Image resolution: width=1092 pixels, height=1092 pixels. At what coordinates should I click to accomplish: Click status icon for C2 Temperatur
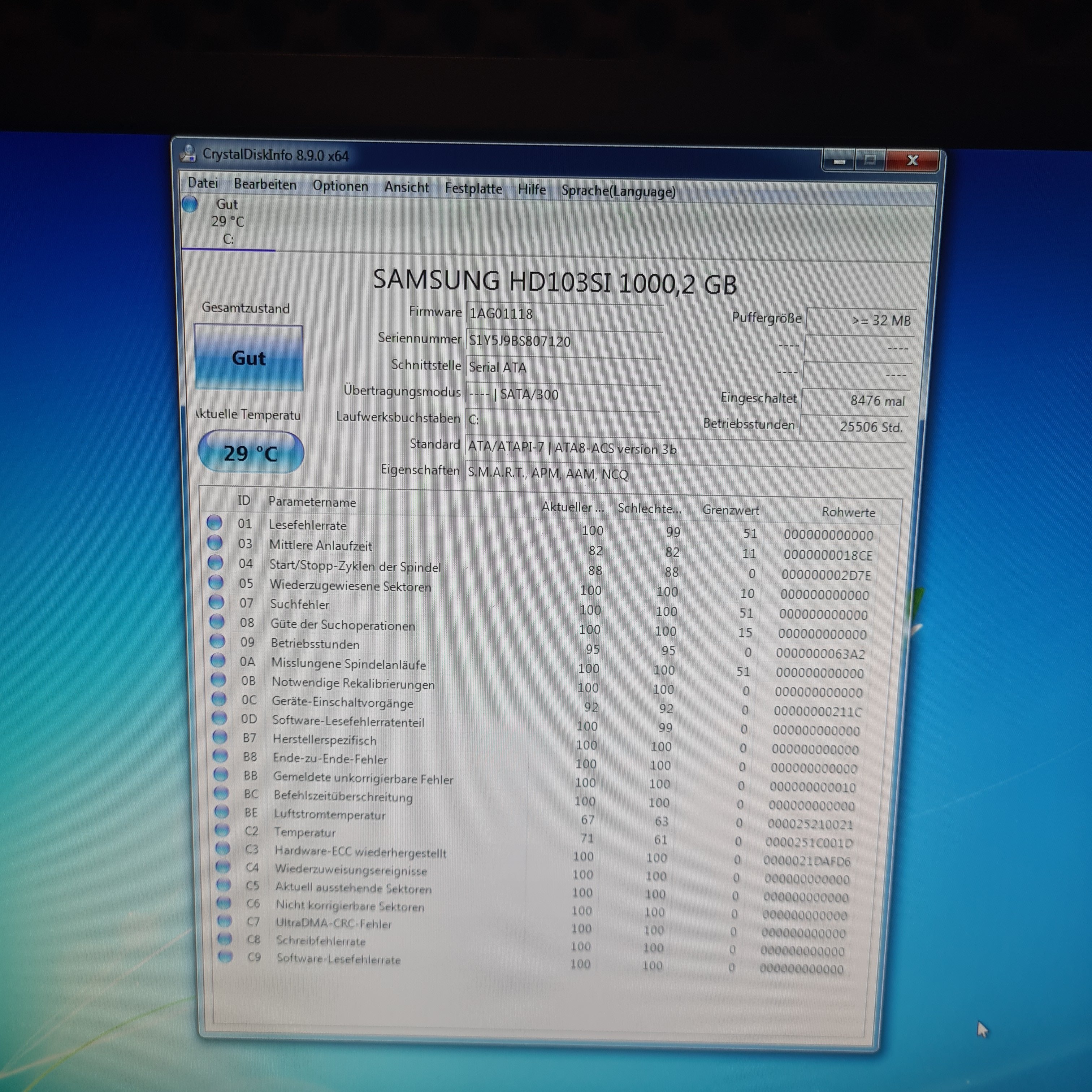coord(223,830)
